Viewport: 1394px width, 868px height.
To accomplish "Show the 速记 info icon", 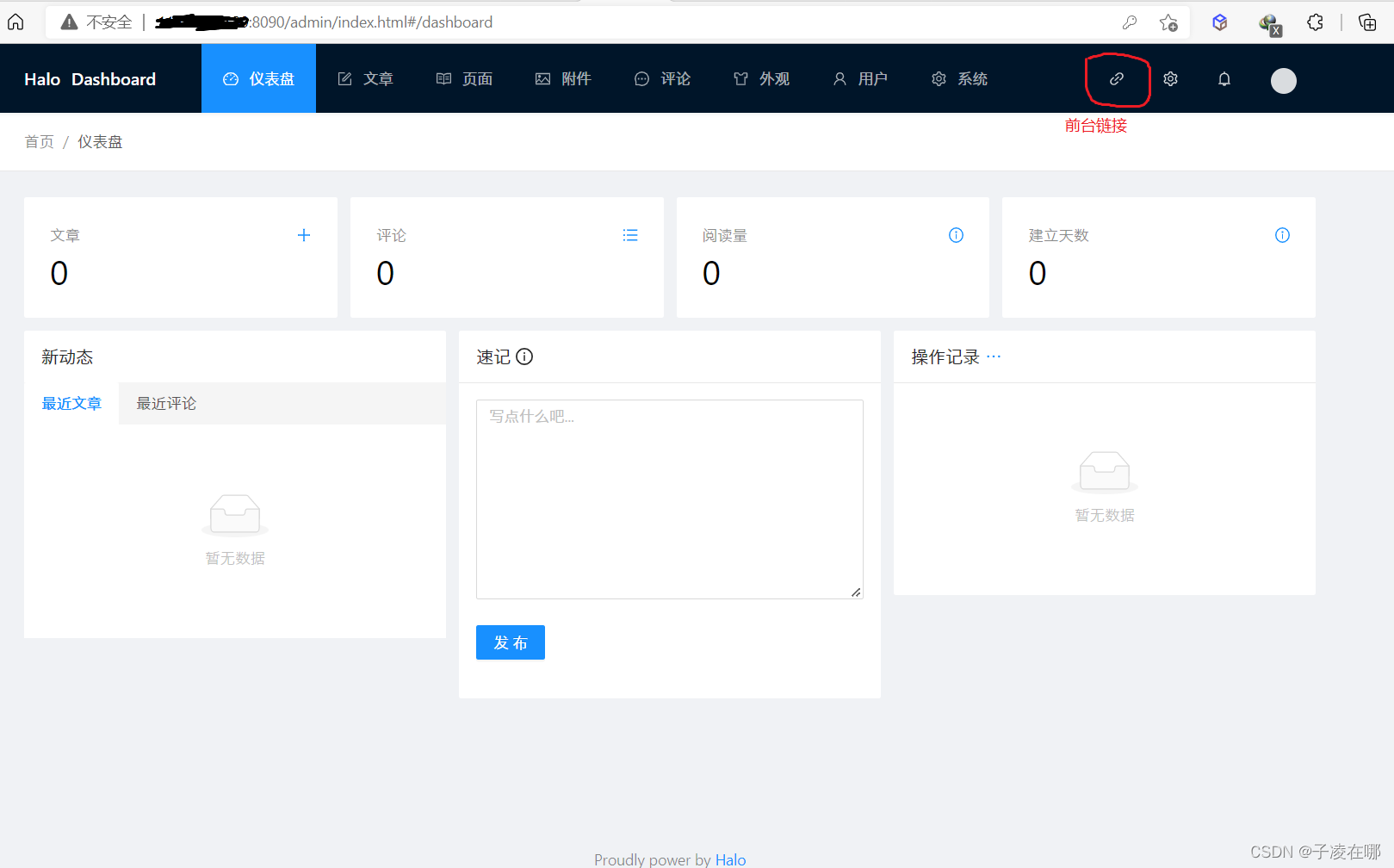I will (x=524, y=356).
